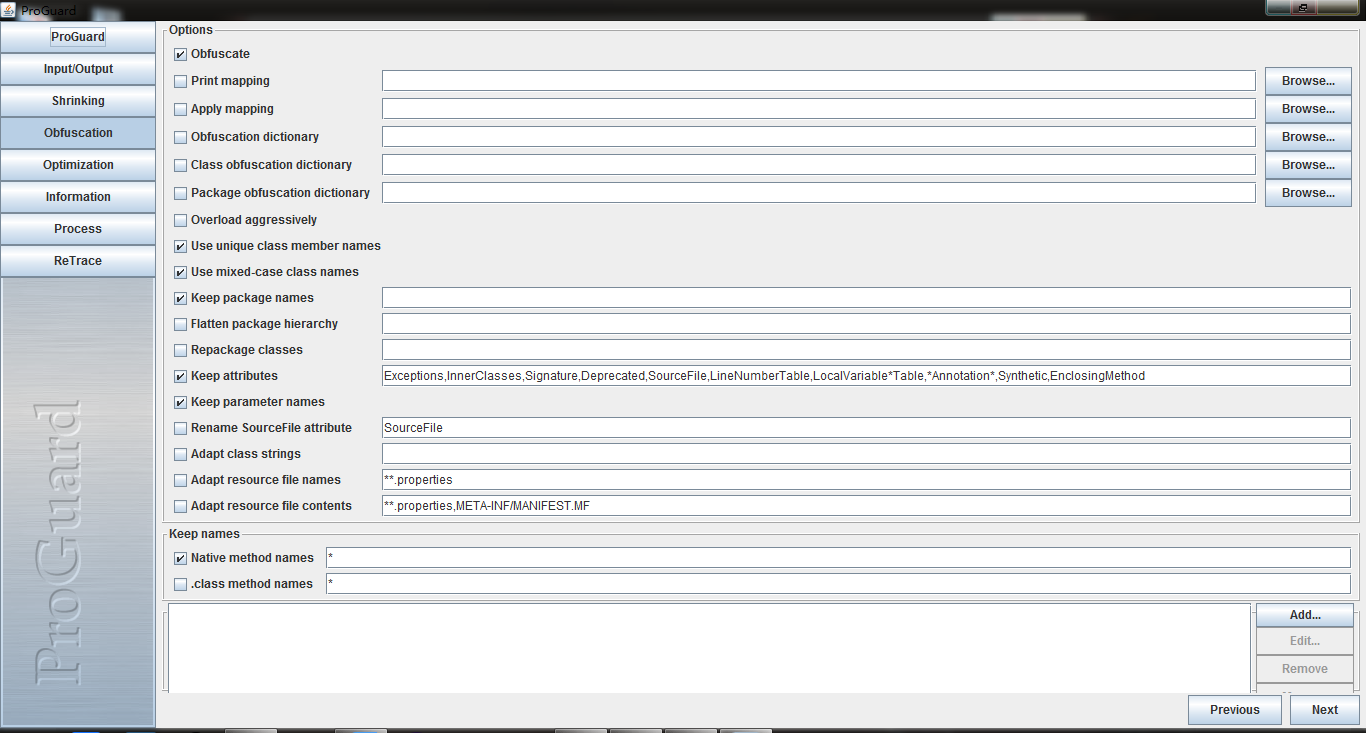
Task: Click the Edit... button
Action: tap(1305, 641)
